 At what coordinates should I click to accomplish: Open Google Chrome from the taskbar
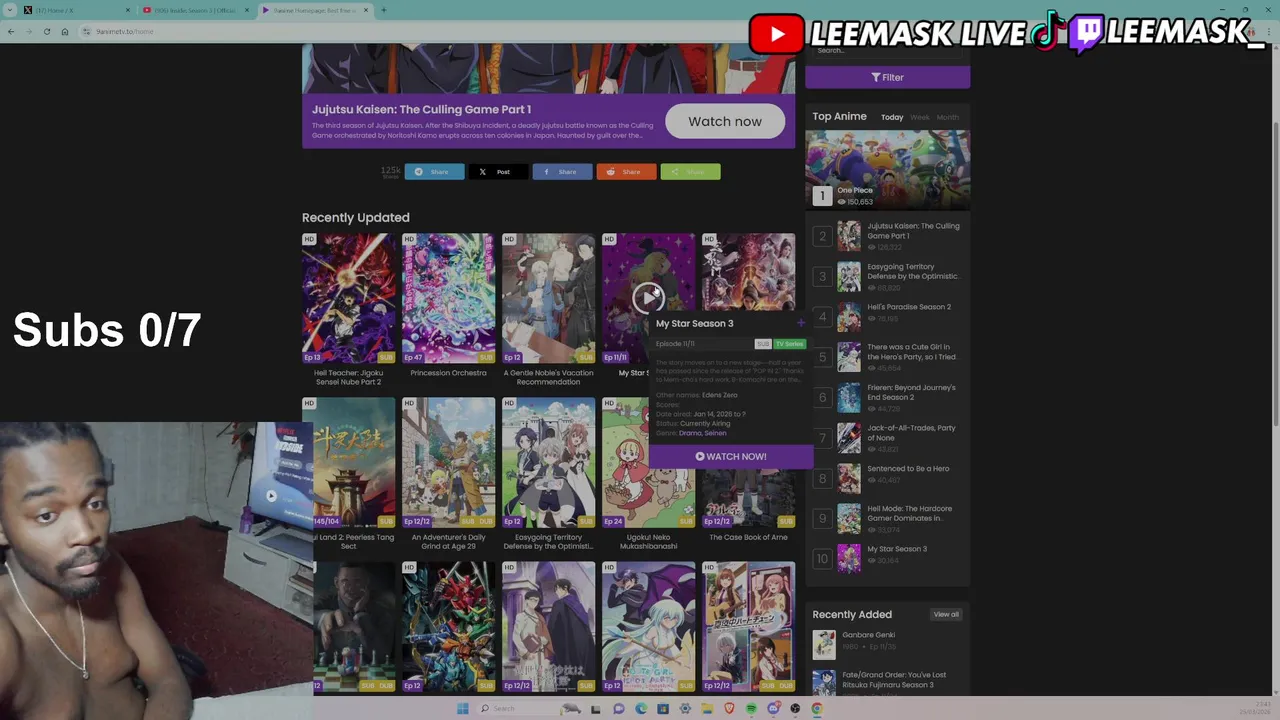click(x=817, y=708)
